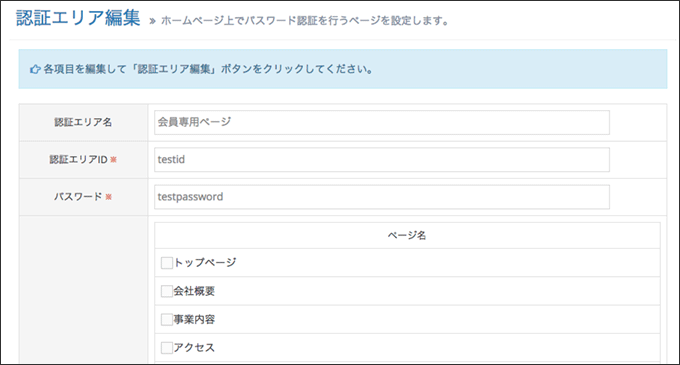Tick the 事業内容 checkbox

(x=167, y=319)
